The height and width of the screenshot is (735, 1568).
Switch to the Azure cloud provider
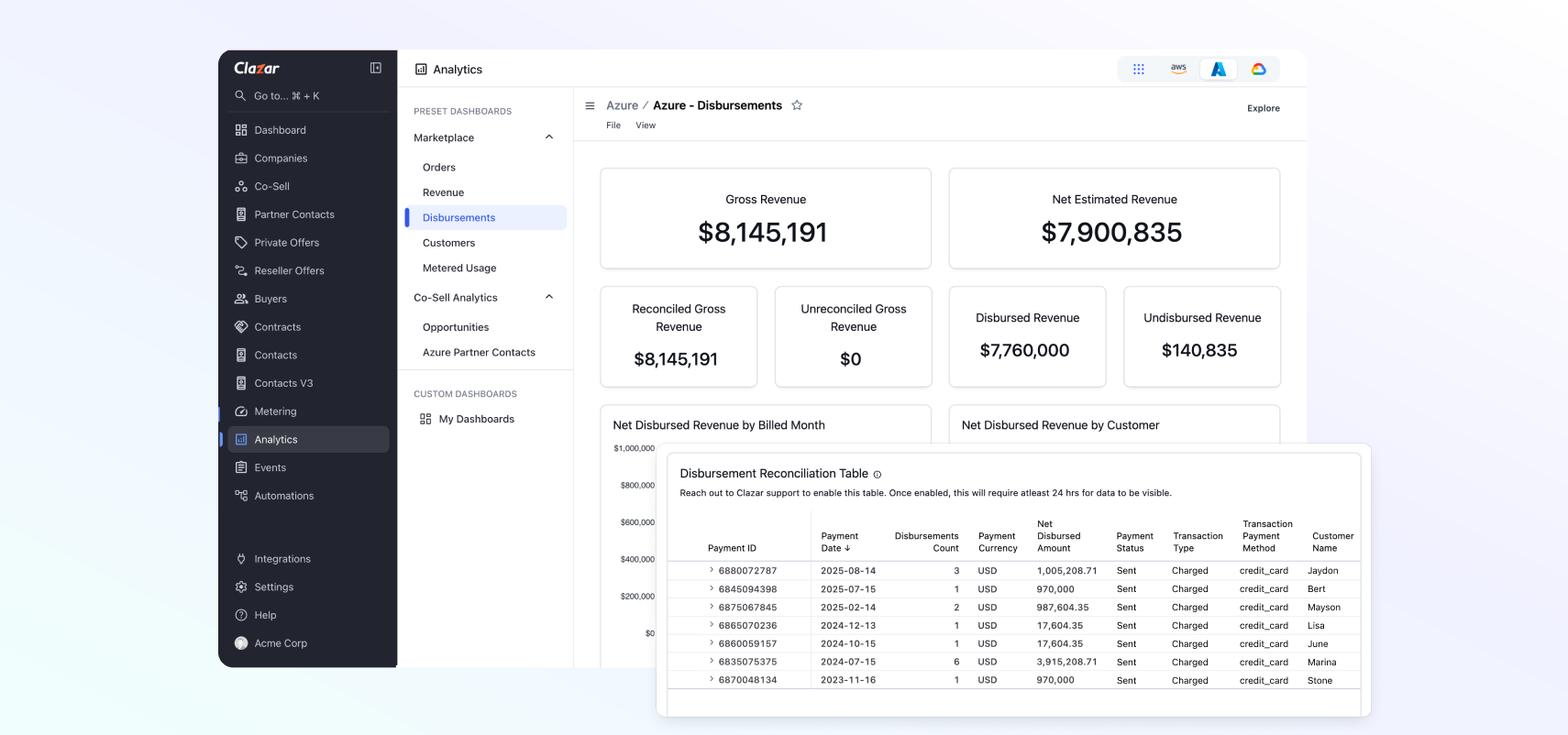pyautogui.click(x=1219, y=69)
